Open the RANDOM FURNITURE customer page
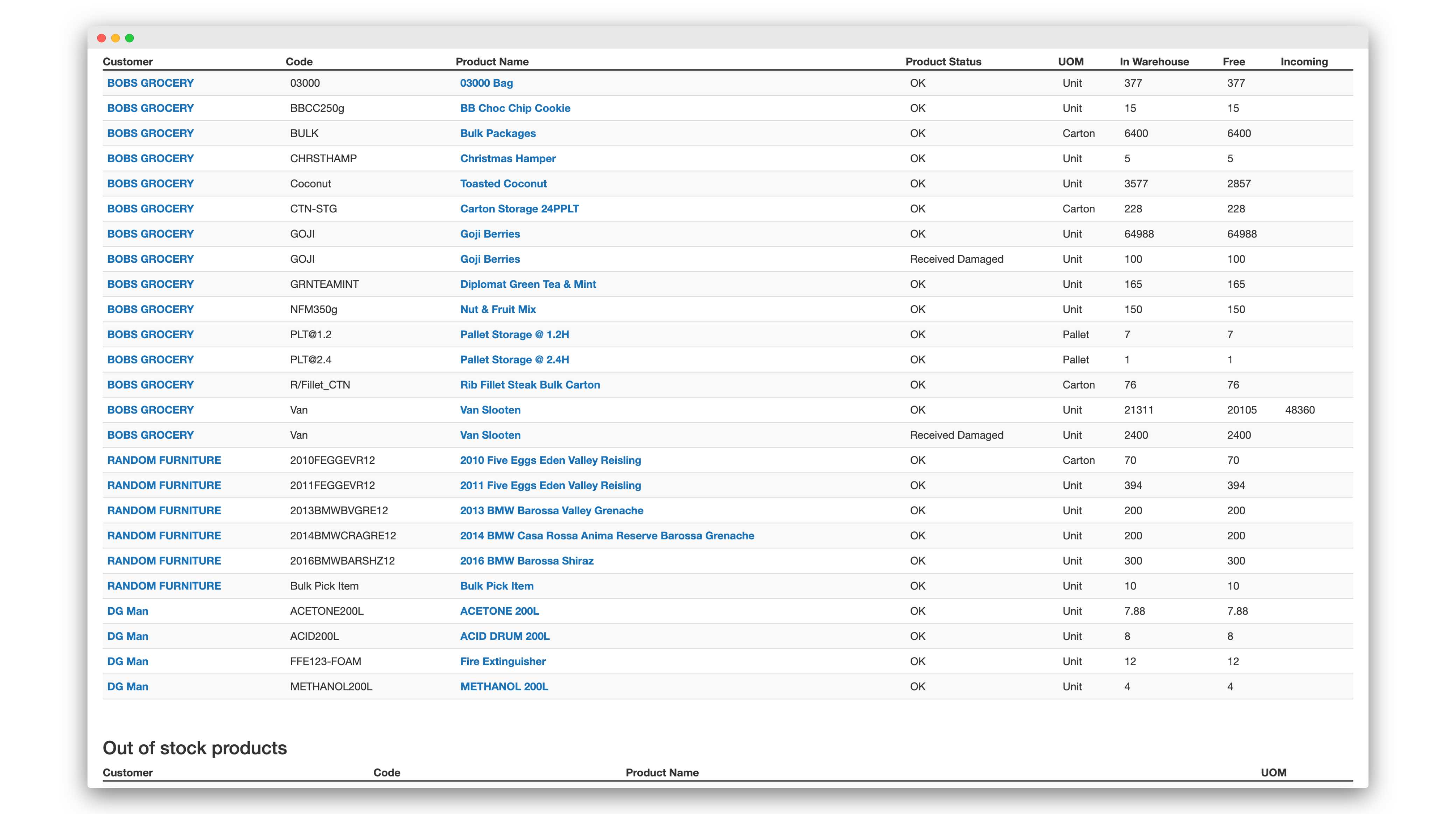The image size is (1456, 814). [164, 460]
